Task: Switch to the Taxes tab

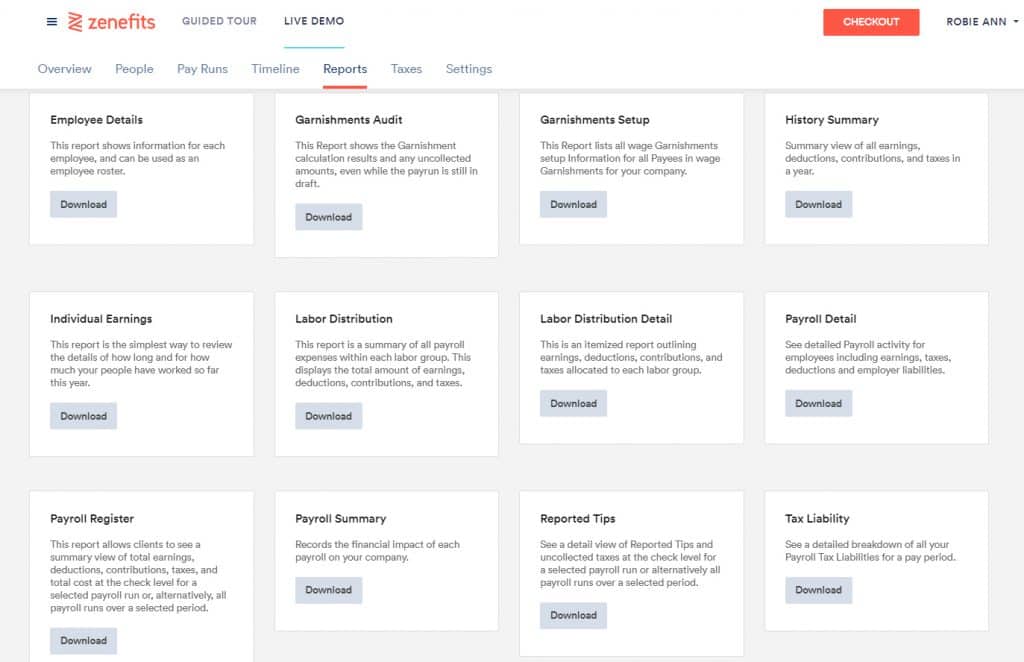Action: pos(406,69)
